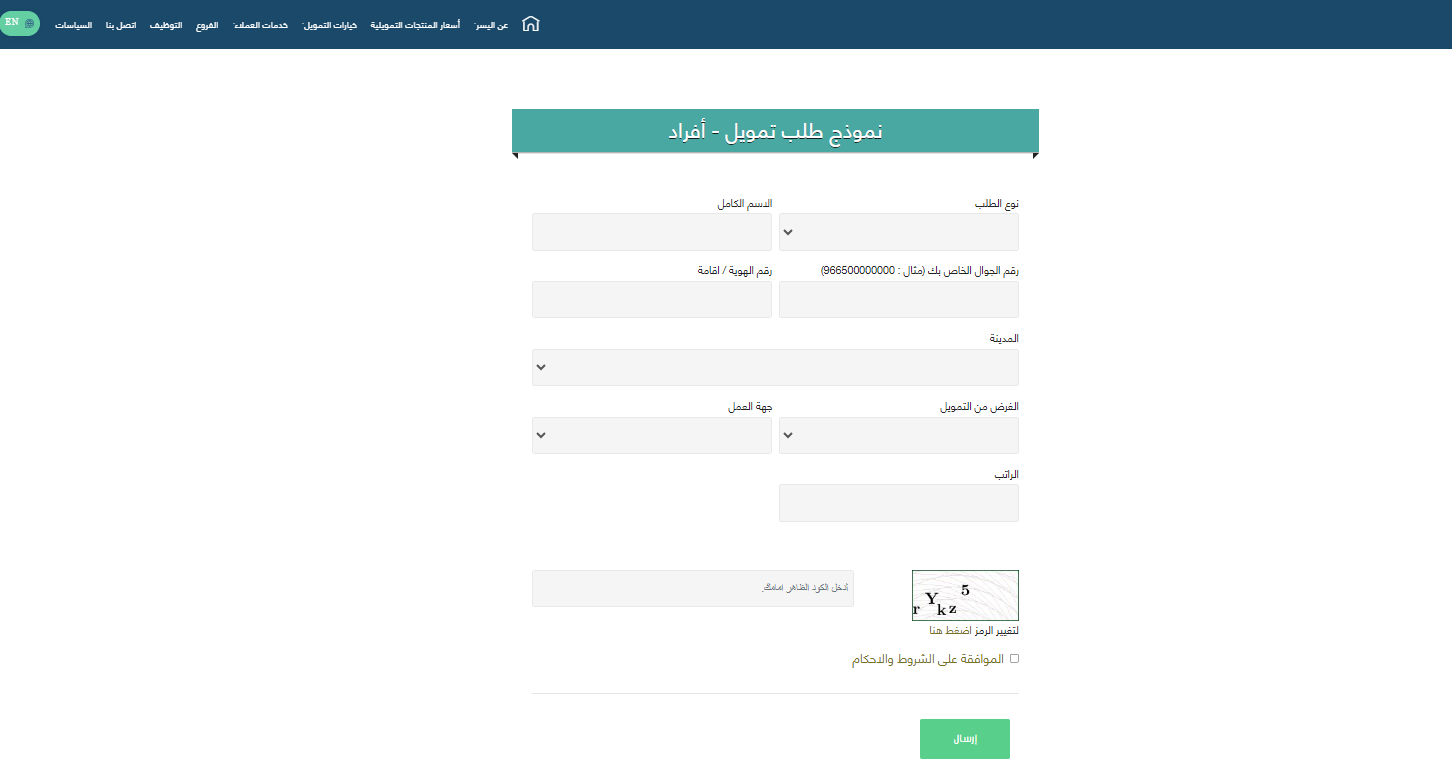
Task: Expand the نوع الطلب dropdown
Action: [899, 232]
